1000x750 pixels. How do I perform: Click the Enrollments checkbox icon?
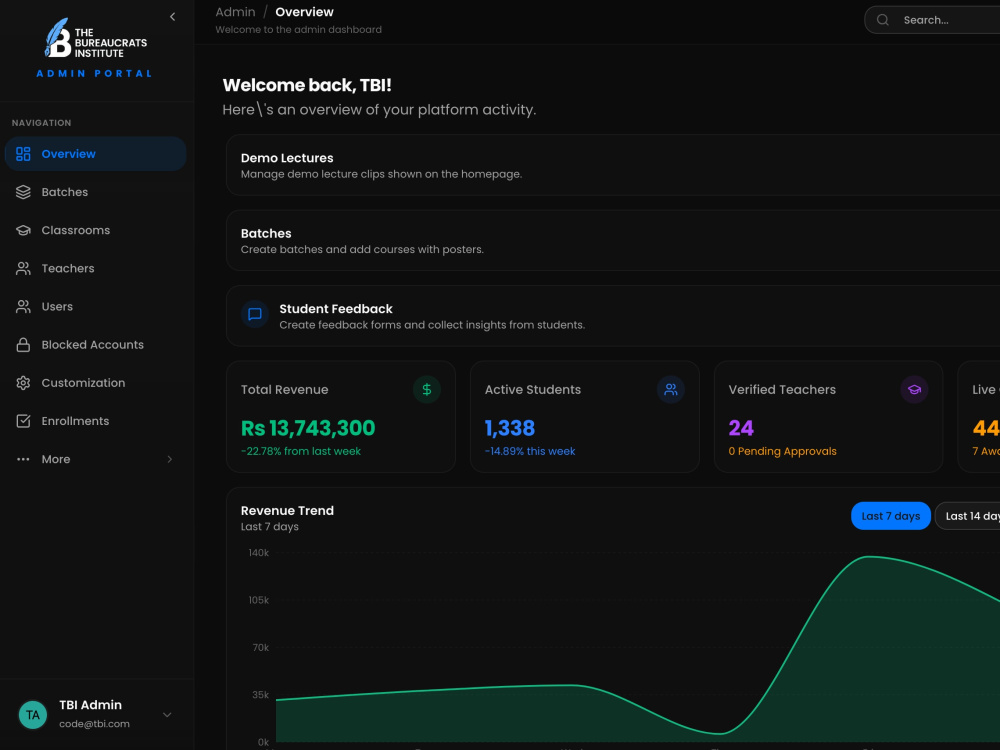coord(23,421)
